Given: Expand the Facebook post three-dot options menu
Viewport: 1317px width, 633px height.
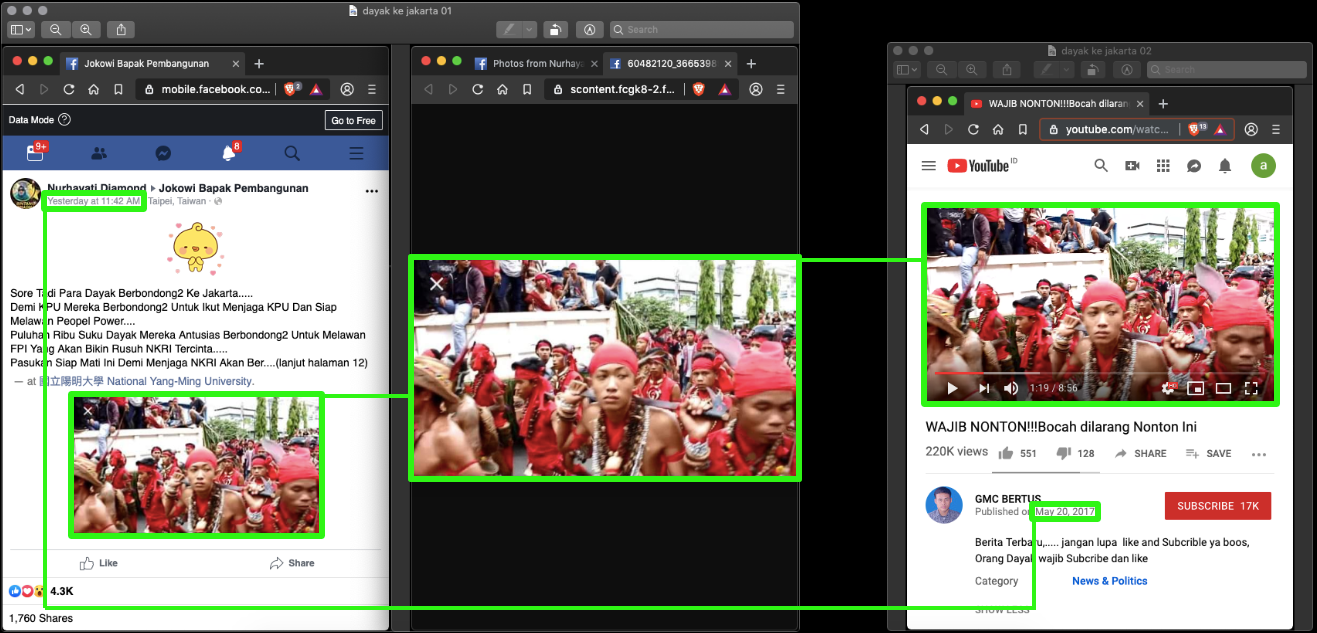Looking at the screenshot, I should point(372,191).
